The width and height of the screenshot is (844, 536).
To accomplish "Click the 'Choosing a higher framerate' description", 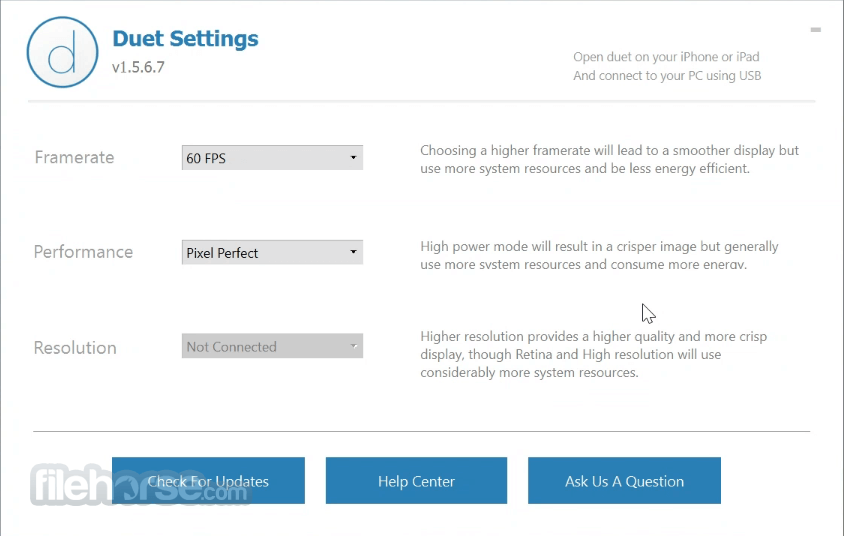I will (609, 159).
